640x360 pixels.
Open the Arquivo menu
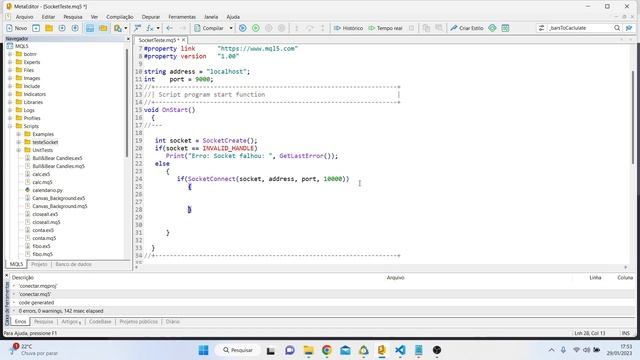pos(24,17)
